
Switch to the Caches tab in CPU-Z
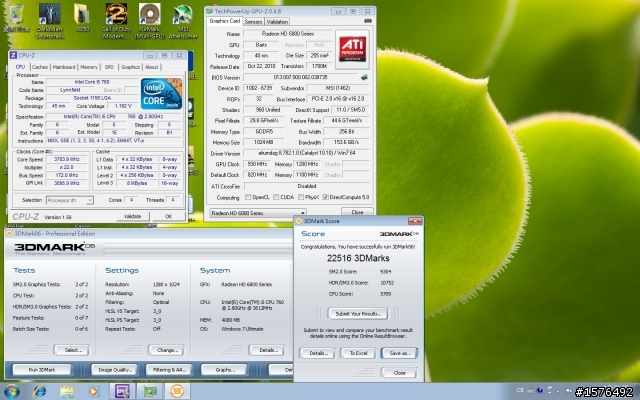(40, 67)
